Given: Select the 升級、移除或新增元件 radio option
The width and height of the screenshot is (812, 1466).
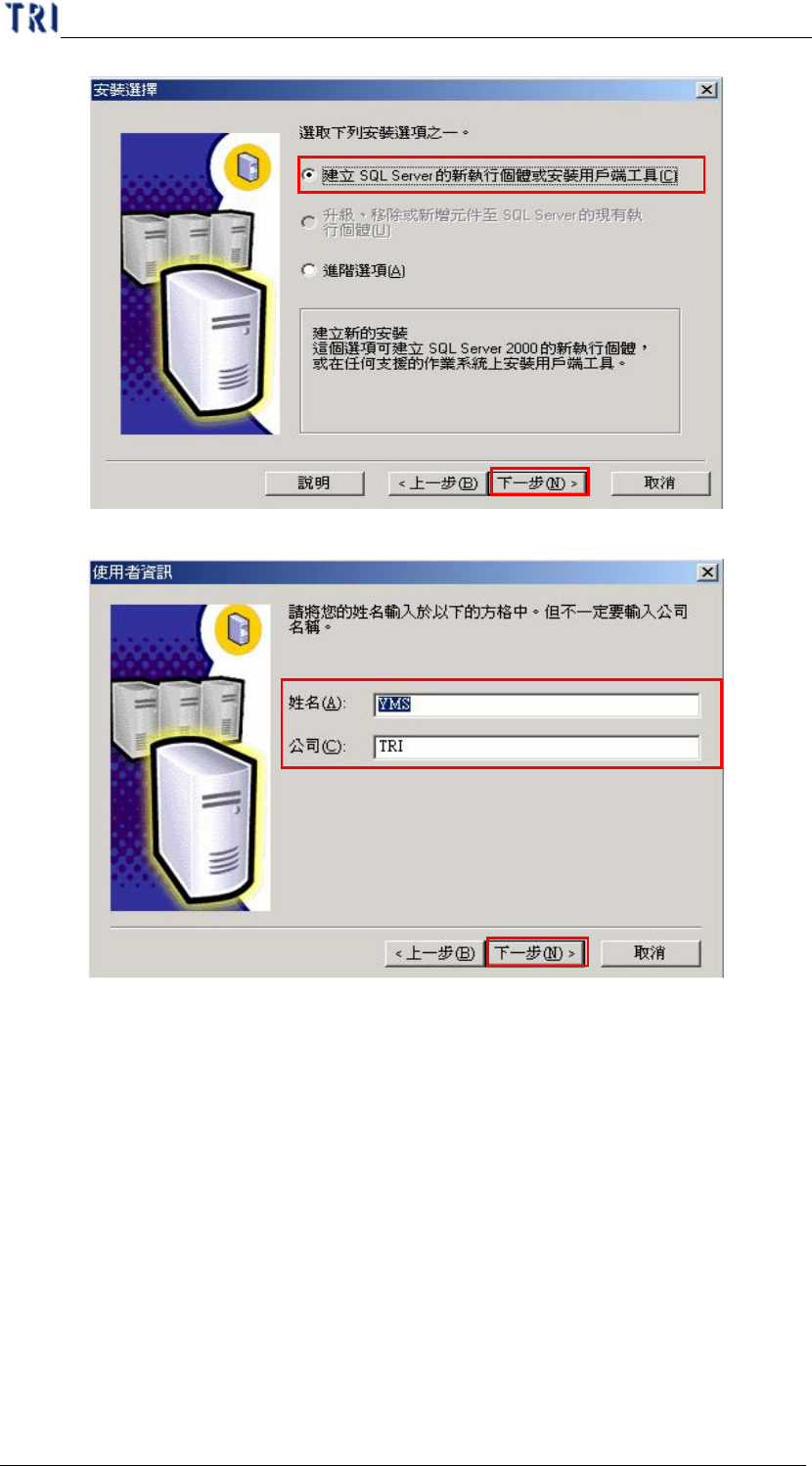Looking at the screenshot, I should pyautogui.click(x=310, y=223).
